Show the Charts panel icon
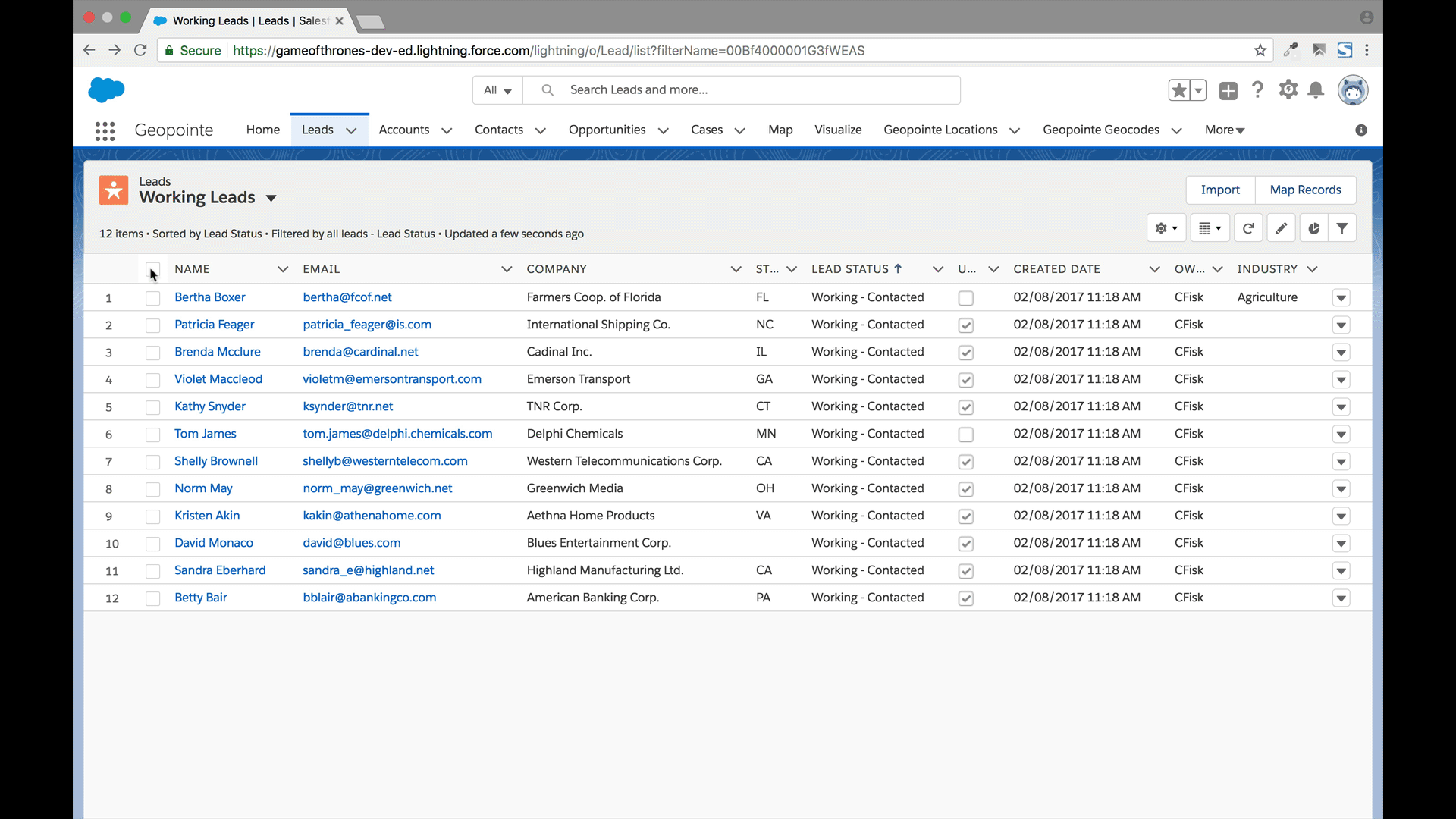The height and width of the screenshot is (819, 1456). 1313,228
